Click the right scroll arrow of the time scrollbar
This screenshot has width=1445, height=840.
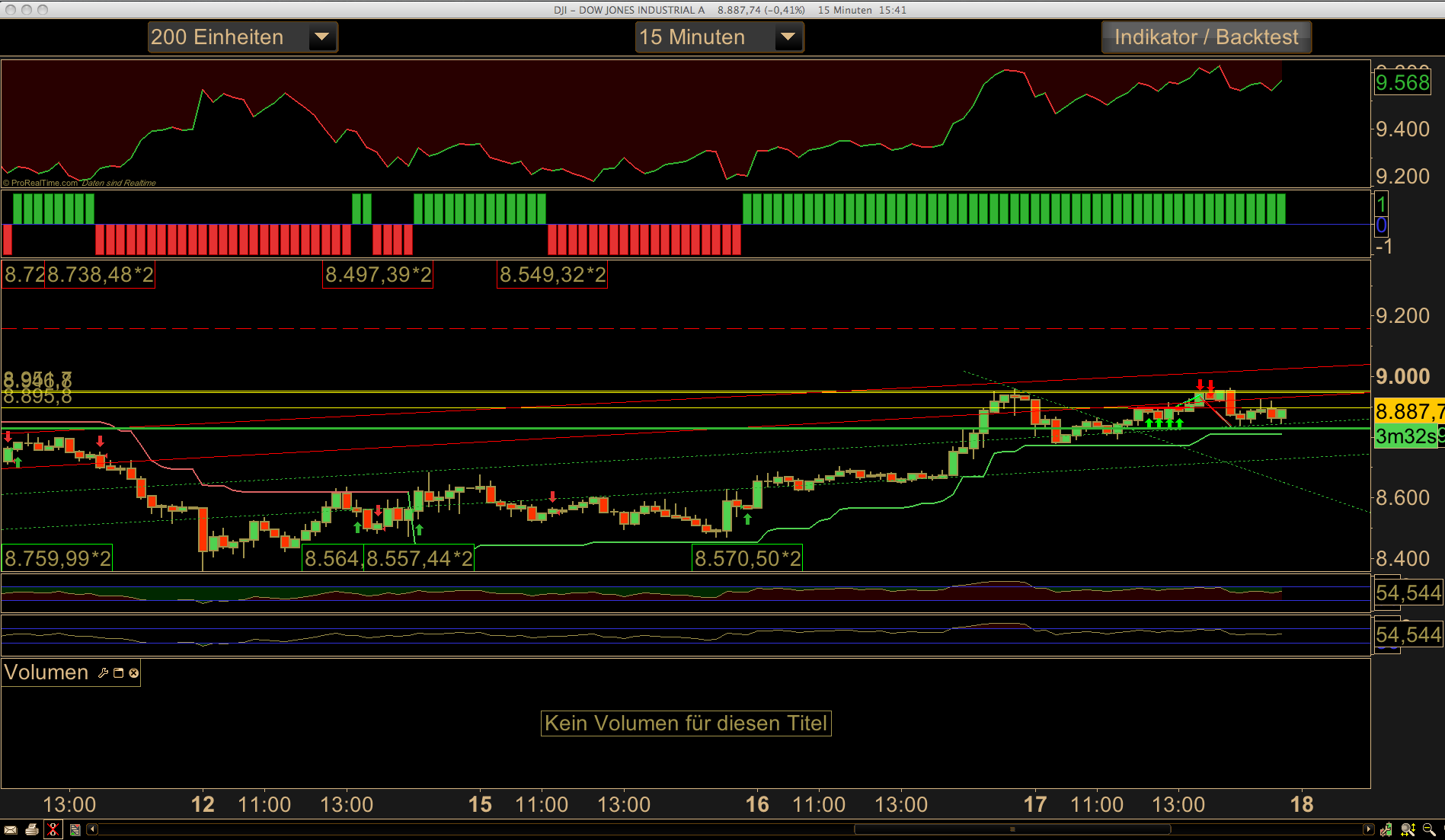point(1368,829)
